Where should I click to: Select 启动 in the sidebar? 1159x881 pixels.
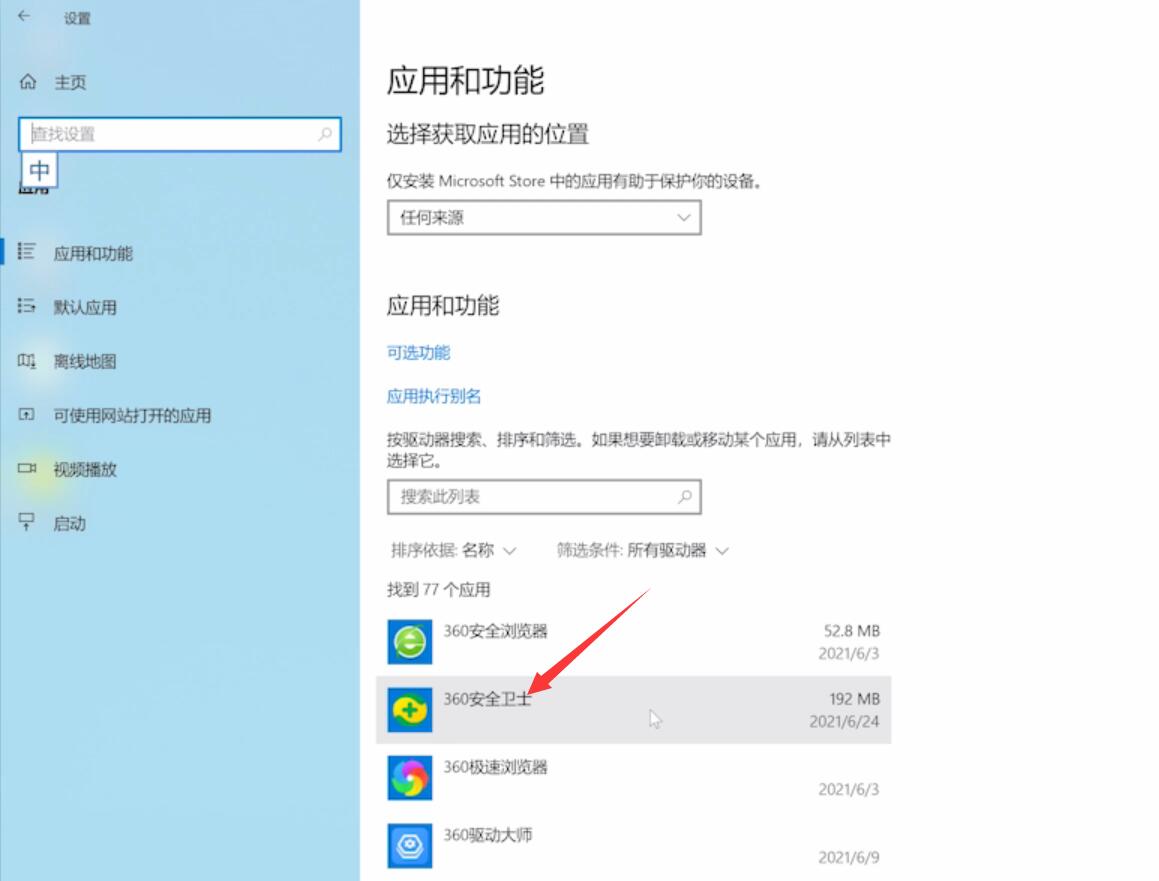[x=69, y=524]
